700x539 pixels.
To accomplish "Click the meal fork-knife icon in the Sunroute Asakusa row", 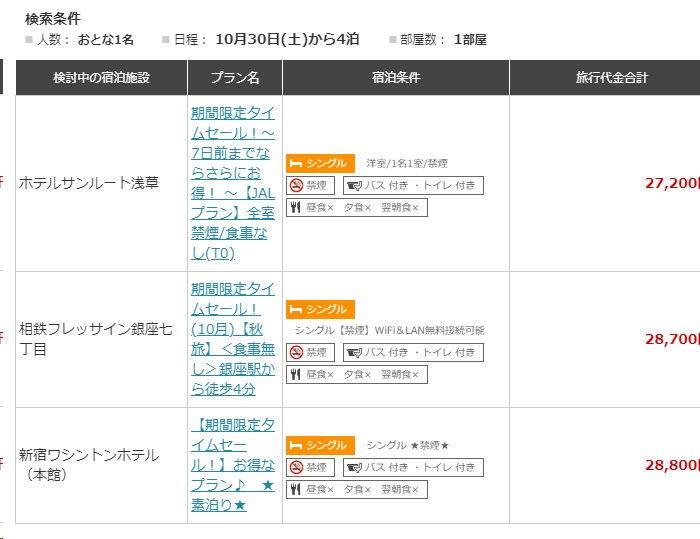I will click(x=296, y=207).
